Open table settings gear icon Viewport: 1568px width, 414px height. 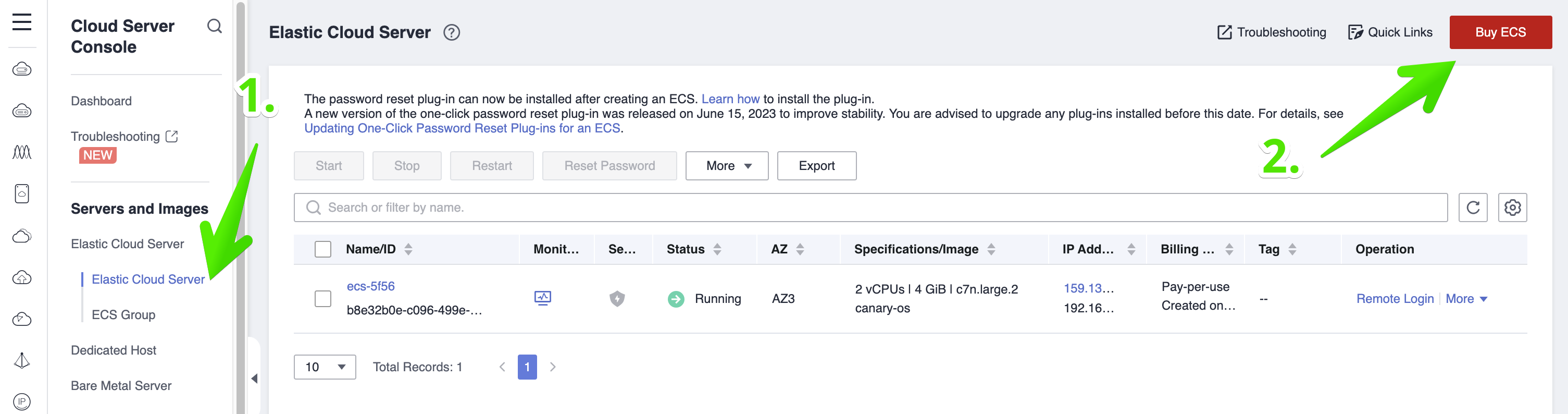pos(1512,208)
